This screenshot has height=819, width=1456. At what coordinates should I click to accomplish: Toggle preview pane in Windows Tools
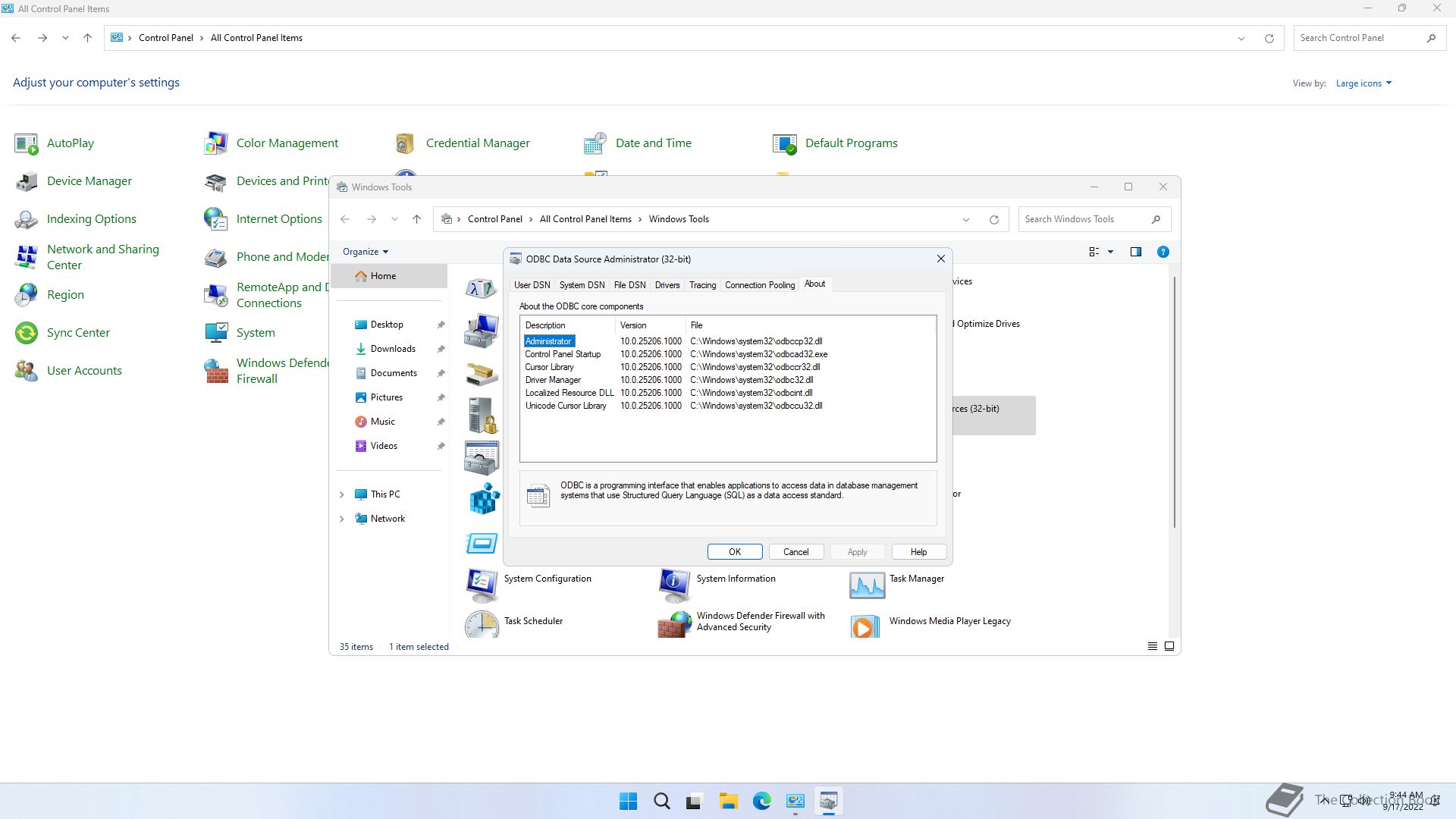click(1135, 252)
